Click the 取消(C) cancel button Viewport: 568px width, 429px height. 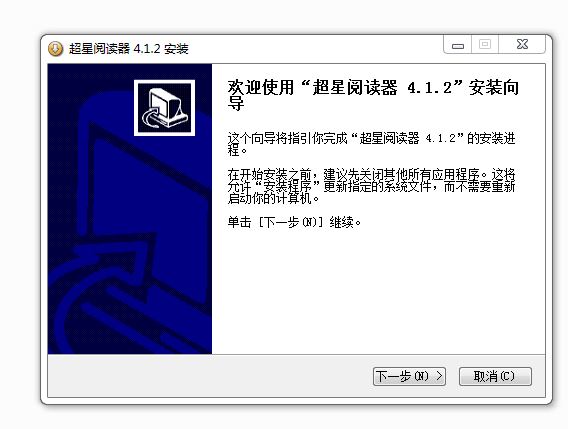pyautogui.click(x=495, y=376)
